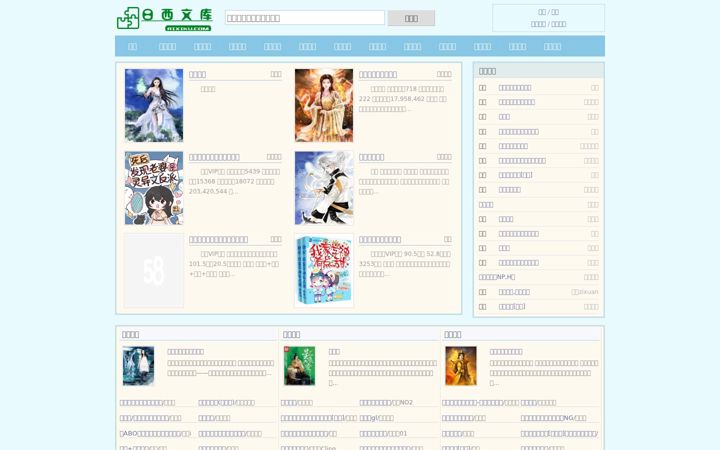Click the description text containing 203,420,544
This screenshot has height=450, width=720.
coord(235,181)
